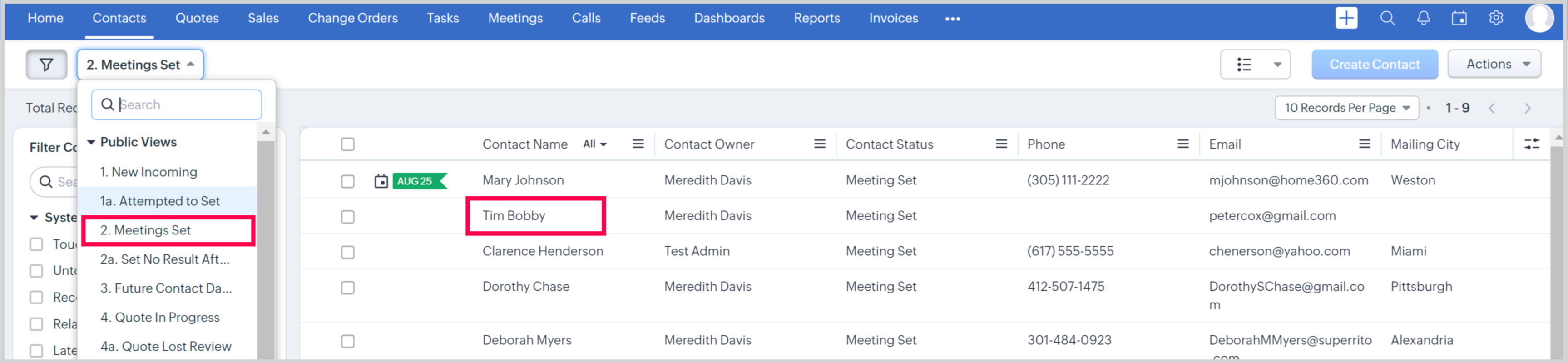Open the notifications bell icon

tap(1423, 18)
